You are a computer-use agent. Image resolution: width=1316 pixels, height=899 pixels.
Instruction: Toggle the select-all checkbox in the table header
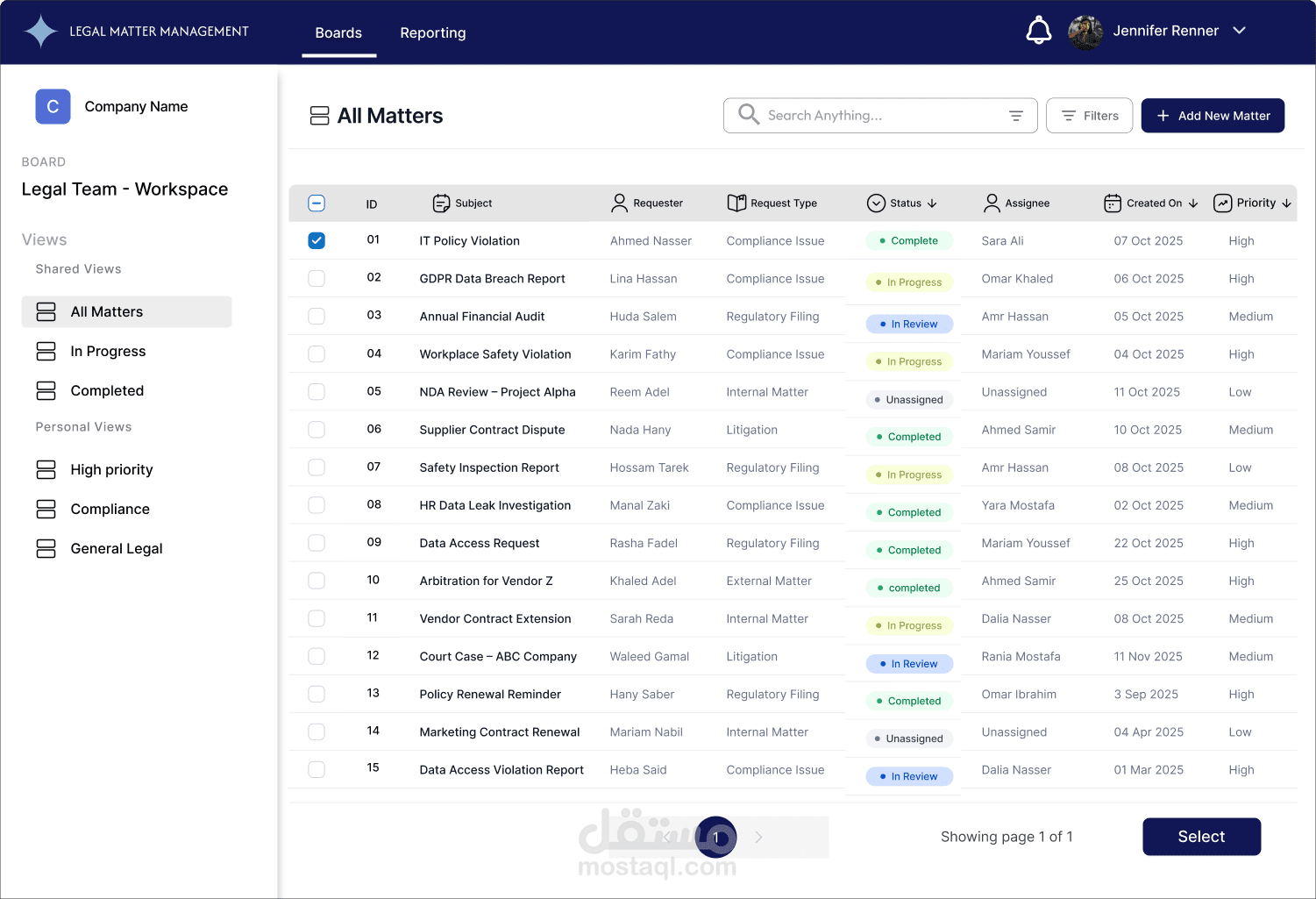tap(317, 203)
